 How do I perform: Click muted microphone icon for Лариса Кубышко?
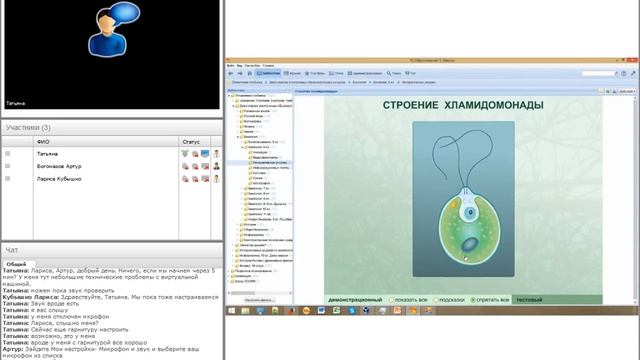click(x=185, y=179)
